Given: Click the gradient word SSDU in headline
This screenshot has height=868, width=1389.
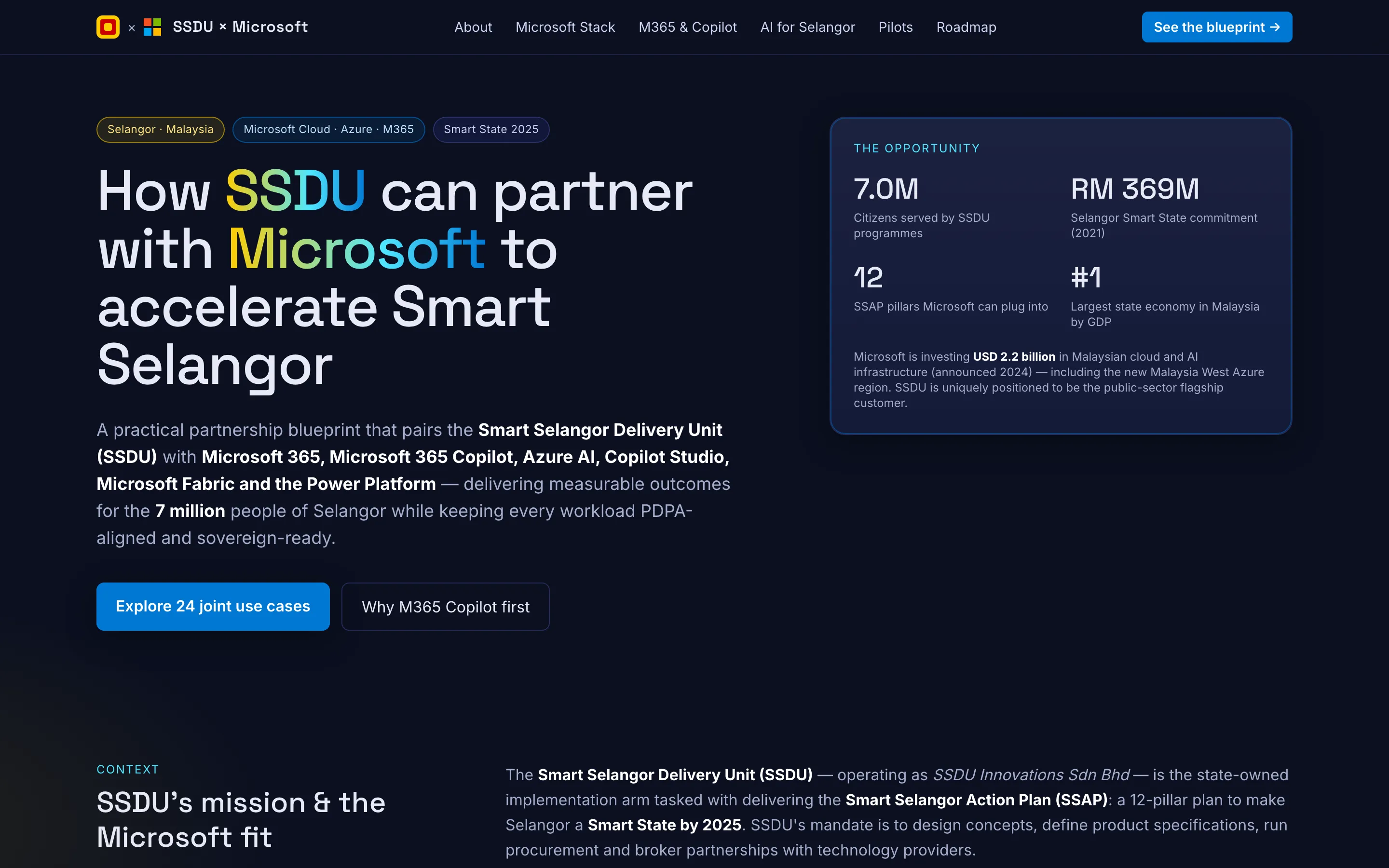Looking at the screenshot, I should 295,191.
